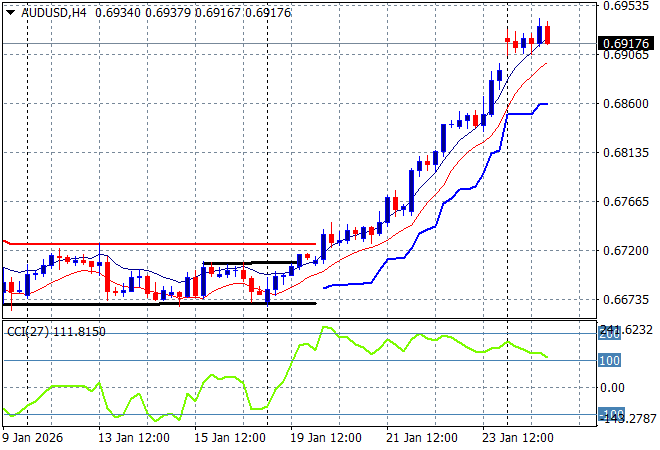This screenshot has width=660, height=450.
Task: Click the 0.69535 top price label
Action: [x=626, y=6]
